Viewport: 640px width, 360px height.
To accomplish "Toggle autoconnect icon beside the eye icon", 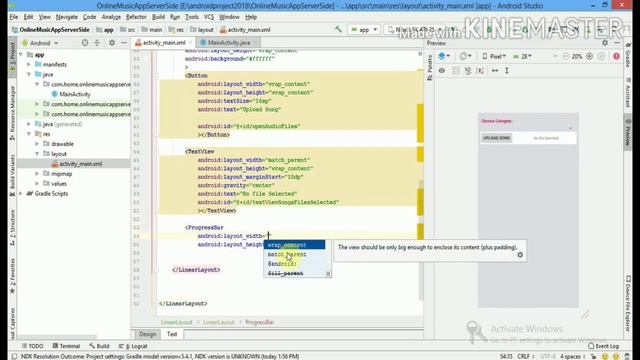I will click(x=456, y=71).
